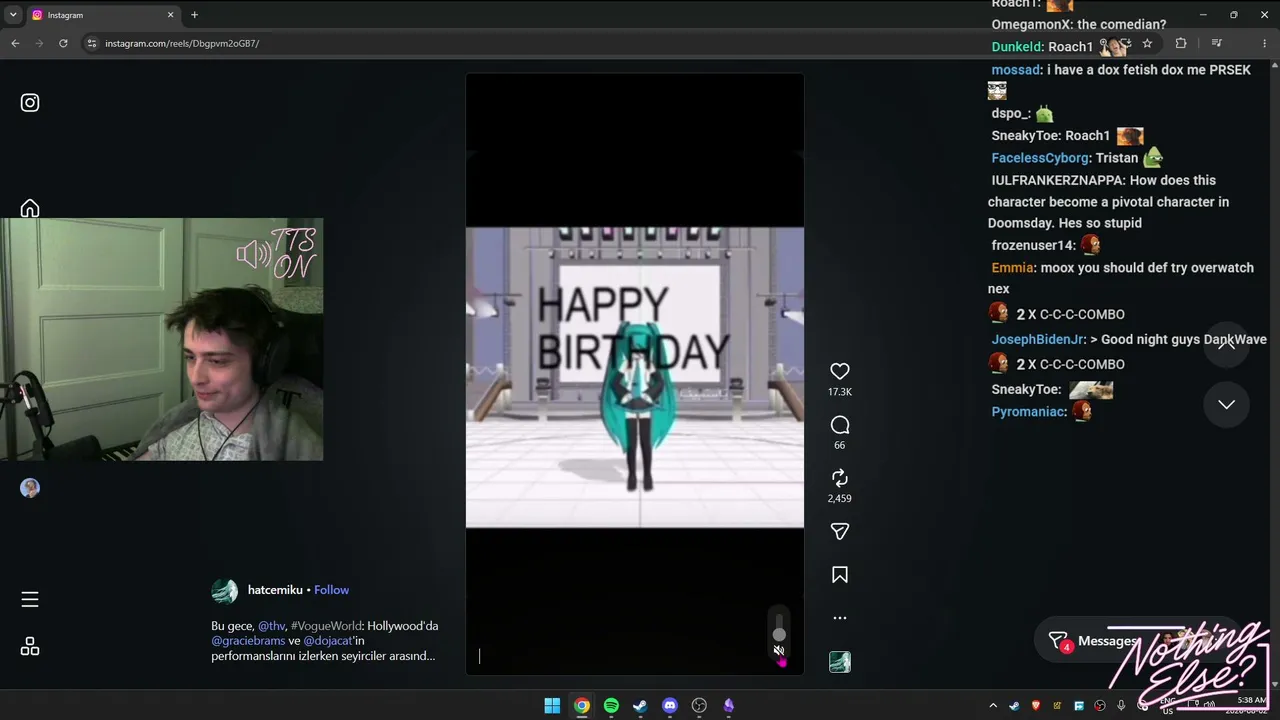The image size is (1280, 720).
Task: Save the reel with the bookmark icon
Action: pos(840,575)
